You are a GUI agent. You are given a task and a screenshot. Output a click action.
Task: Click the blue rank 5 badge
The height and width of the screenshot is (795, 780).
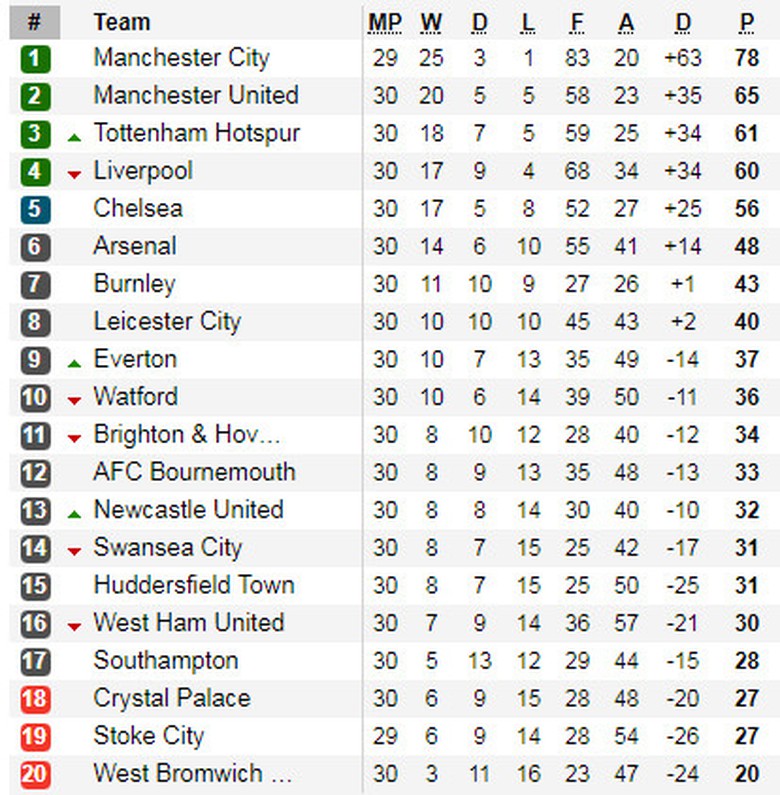(35, 209)
